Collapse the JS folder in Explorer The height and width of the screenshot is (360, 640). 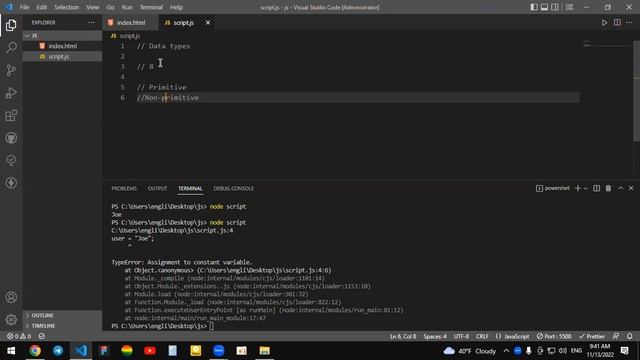[62, 36]
